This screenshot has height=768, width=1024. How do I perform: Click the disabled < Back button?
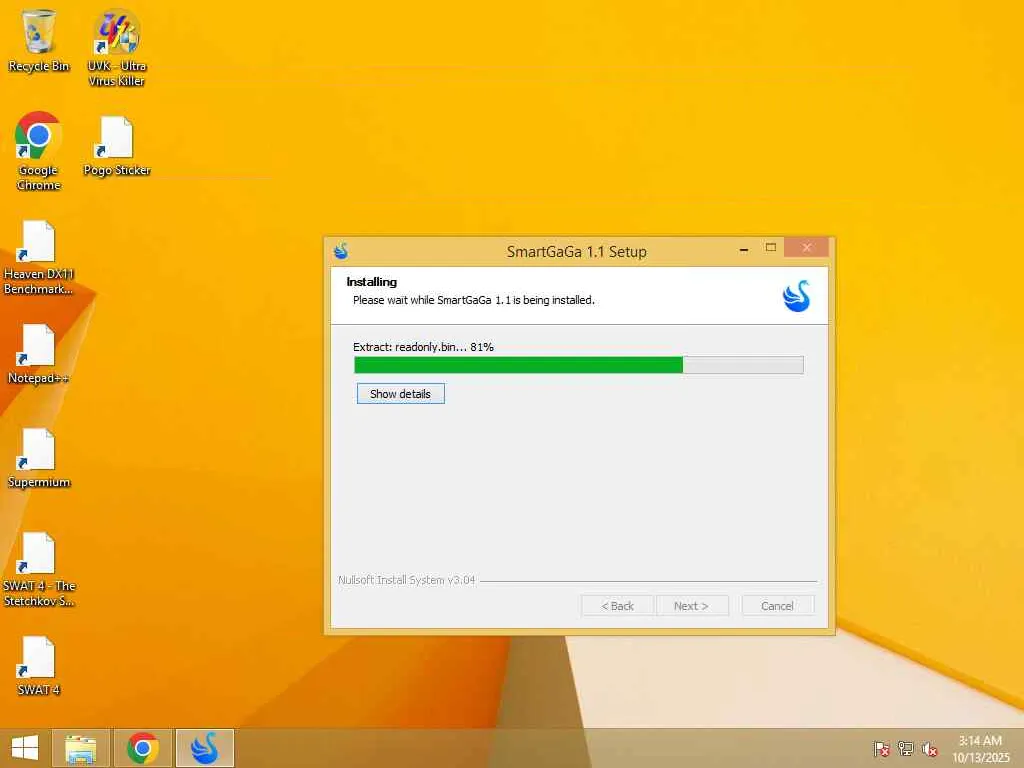click(617, 606)
